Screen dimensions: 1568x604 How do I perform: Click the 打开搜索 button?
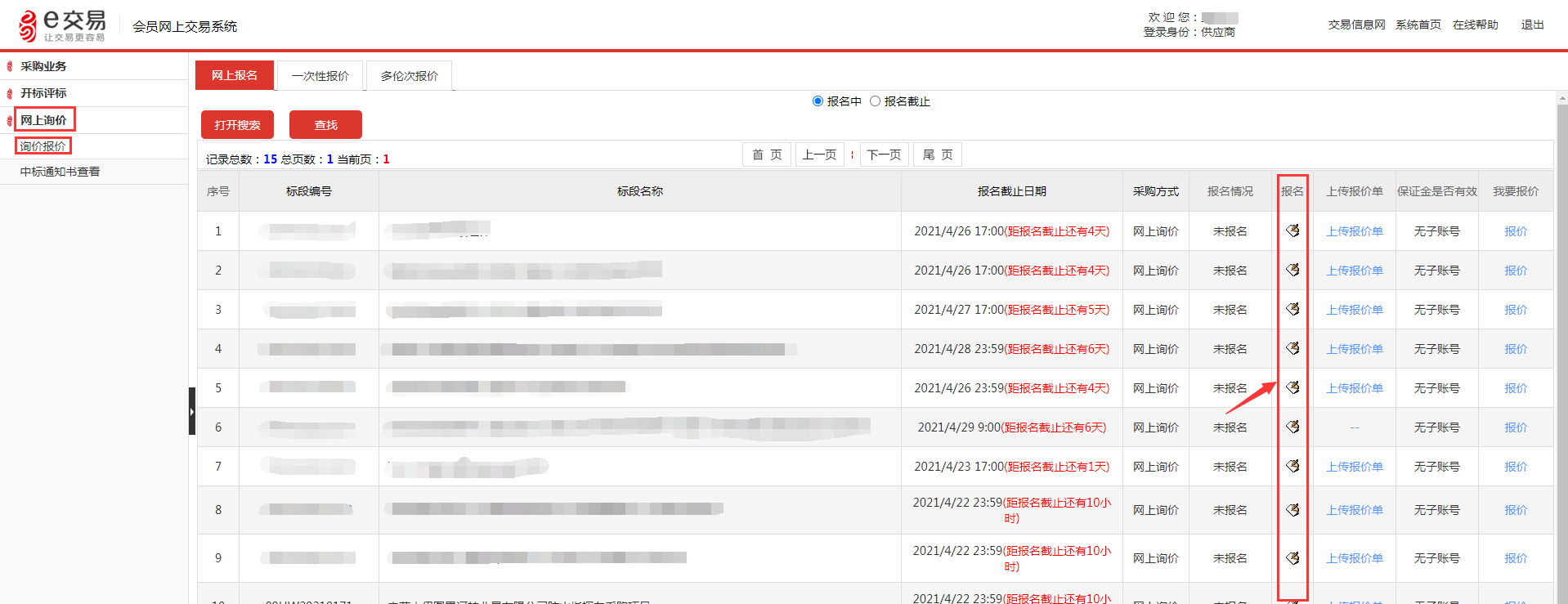click(237, 125)
